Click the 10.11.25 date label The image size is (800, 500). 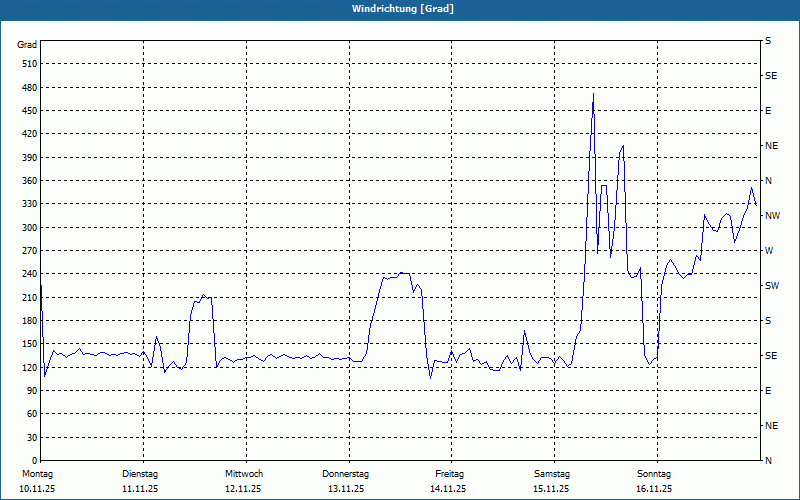tap(37, 489)
